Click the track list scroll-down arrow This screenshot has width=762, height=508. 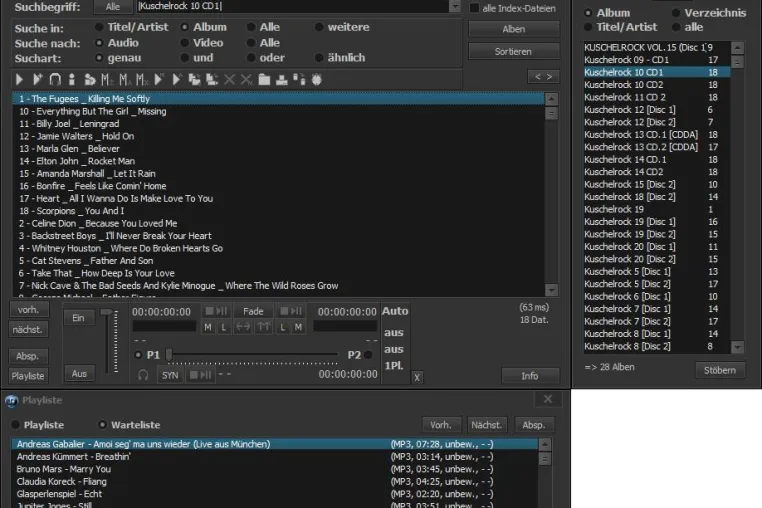pos(551,290)
